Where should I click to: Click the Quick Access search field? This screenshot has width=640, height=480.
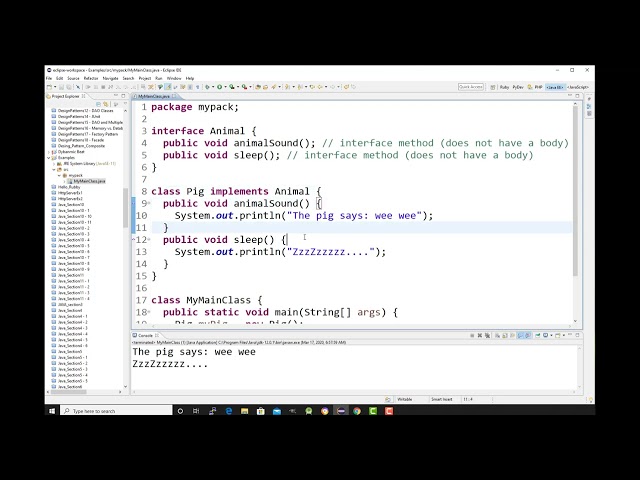pyautogui.click(x=471, y=87)
